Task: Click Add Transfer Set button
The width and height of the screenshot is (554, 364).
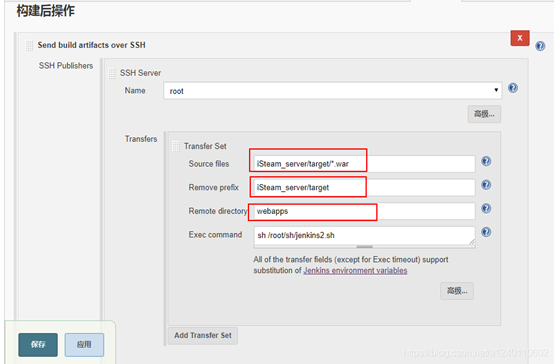Action: 203,335
